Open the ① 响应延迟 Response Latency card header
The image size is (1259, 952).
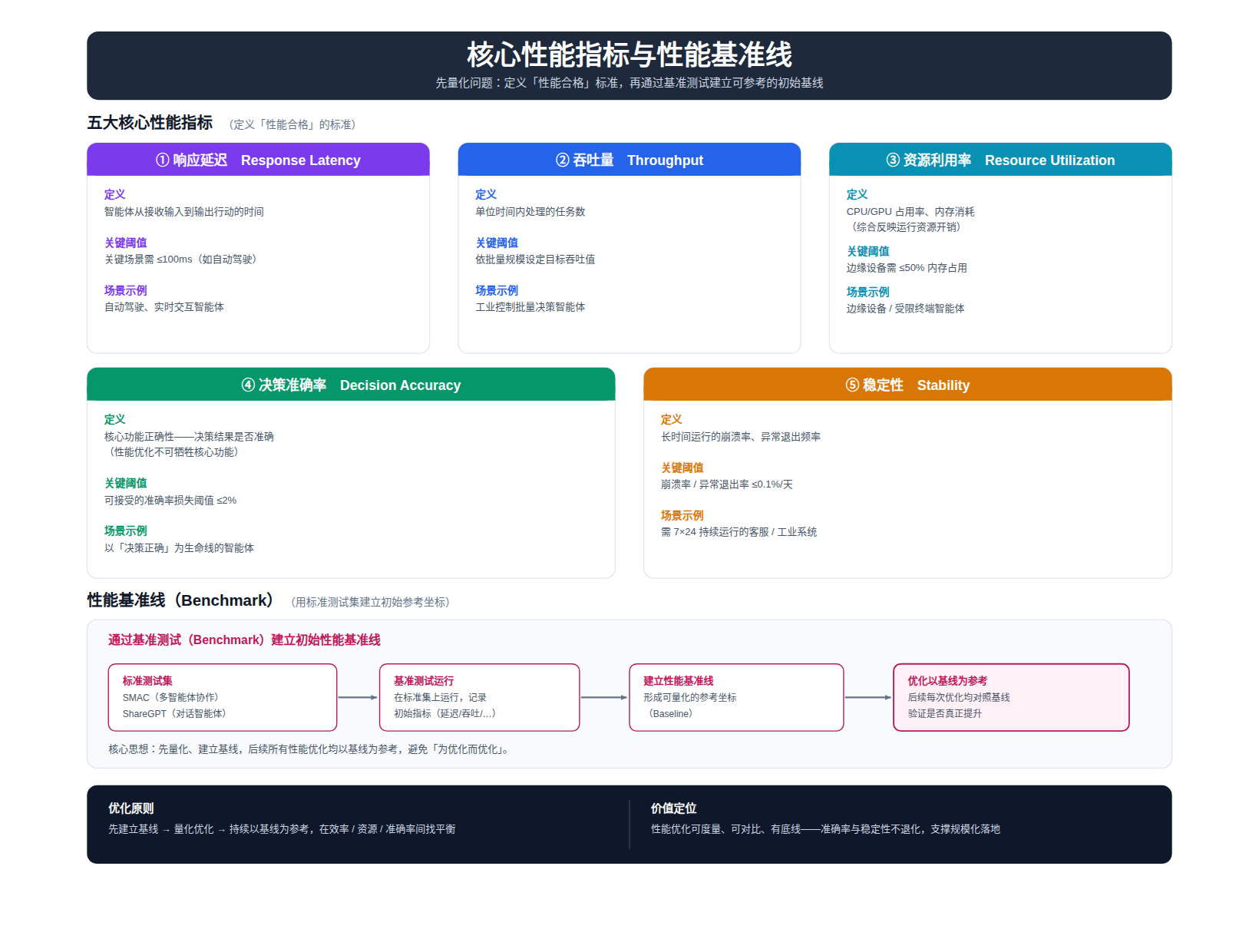[258, 160]
